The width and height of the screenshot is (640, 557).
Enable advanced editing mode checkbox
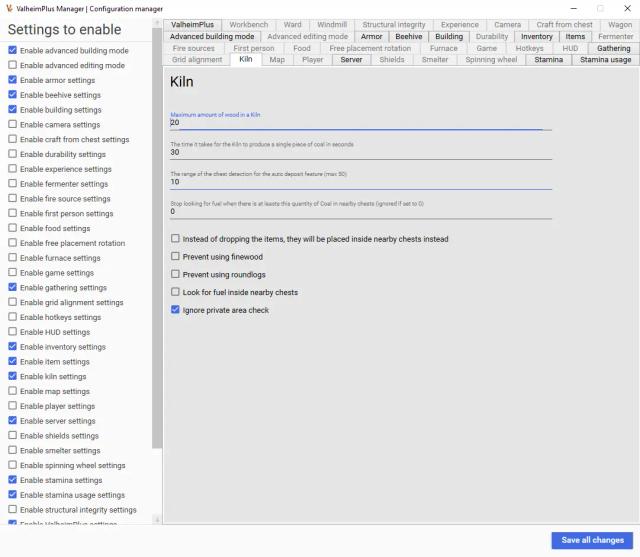[13, 65]
